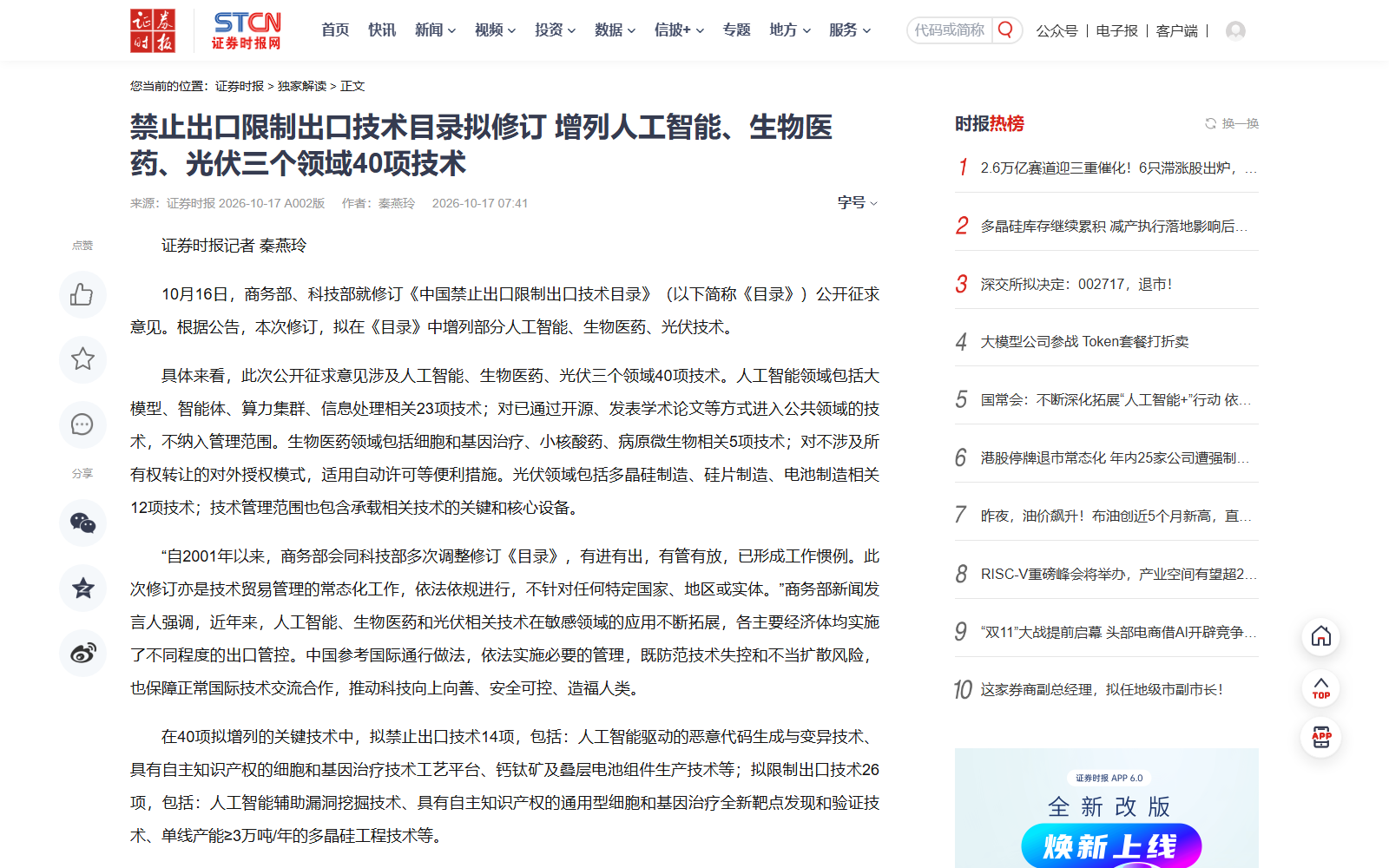1389x868 pixels.
Task: Expand the 投资 menu
Action: click(555, 30)
